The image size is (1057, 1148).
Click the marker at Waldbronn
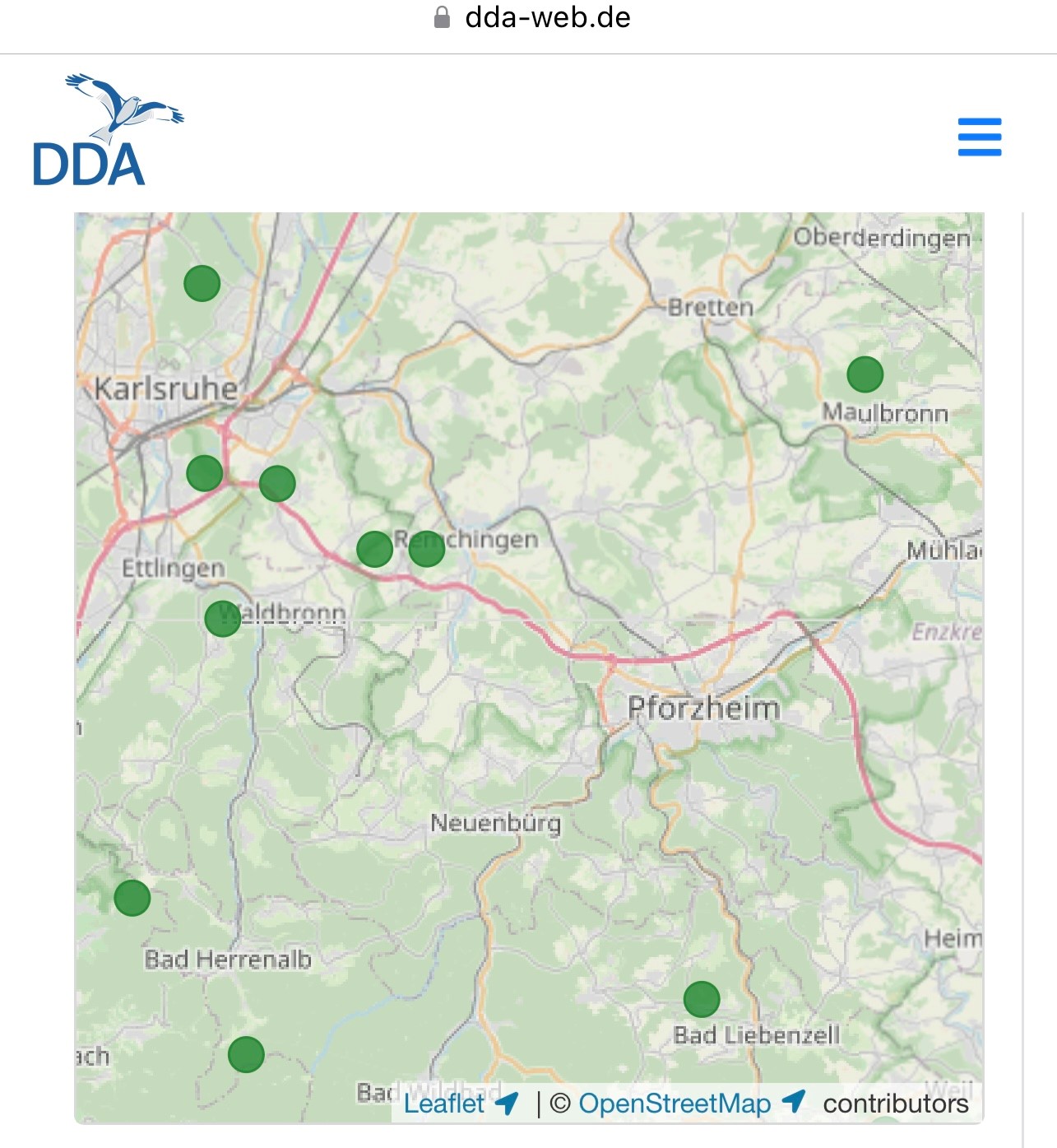click(223, 620)
